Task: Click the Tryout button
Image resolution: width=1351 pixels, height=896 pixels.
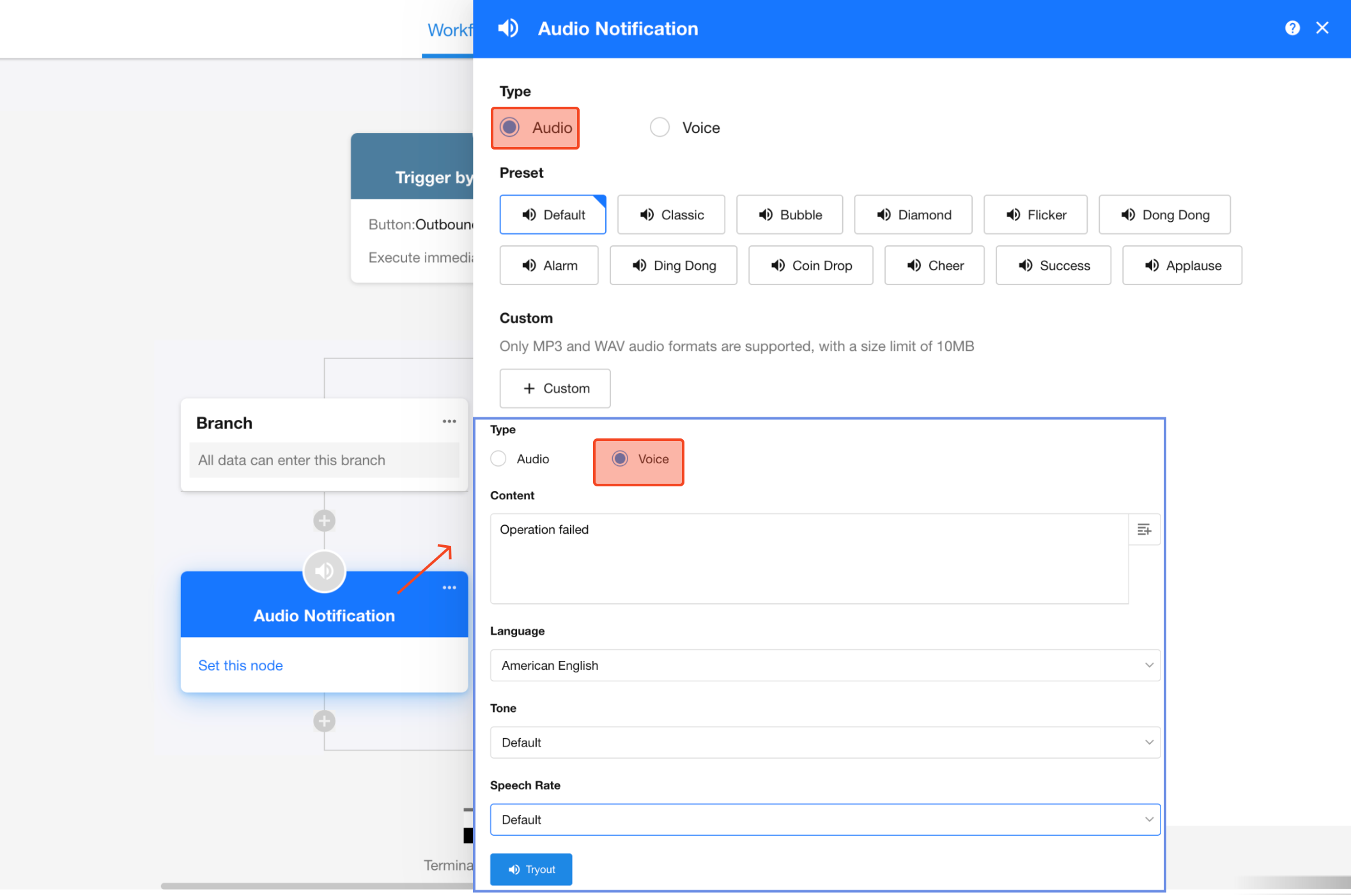Action: click(531, 869)
